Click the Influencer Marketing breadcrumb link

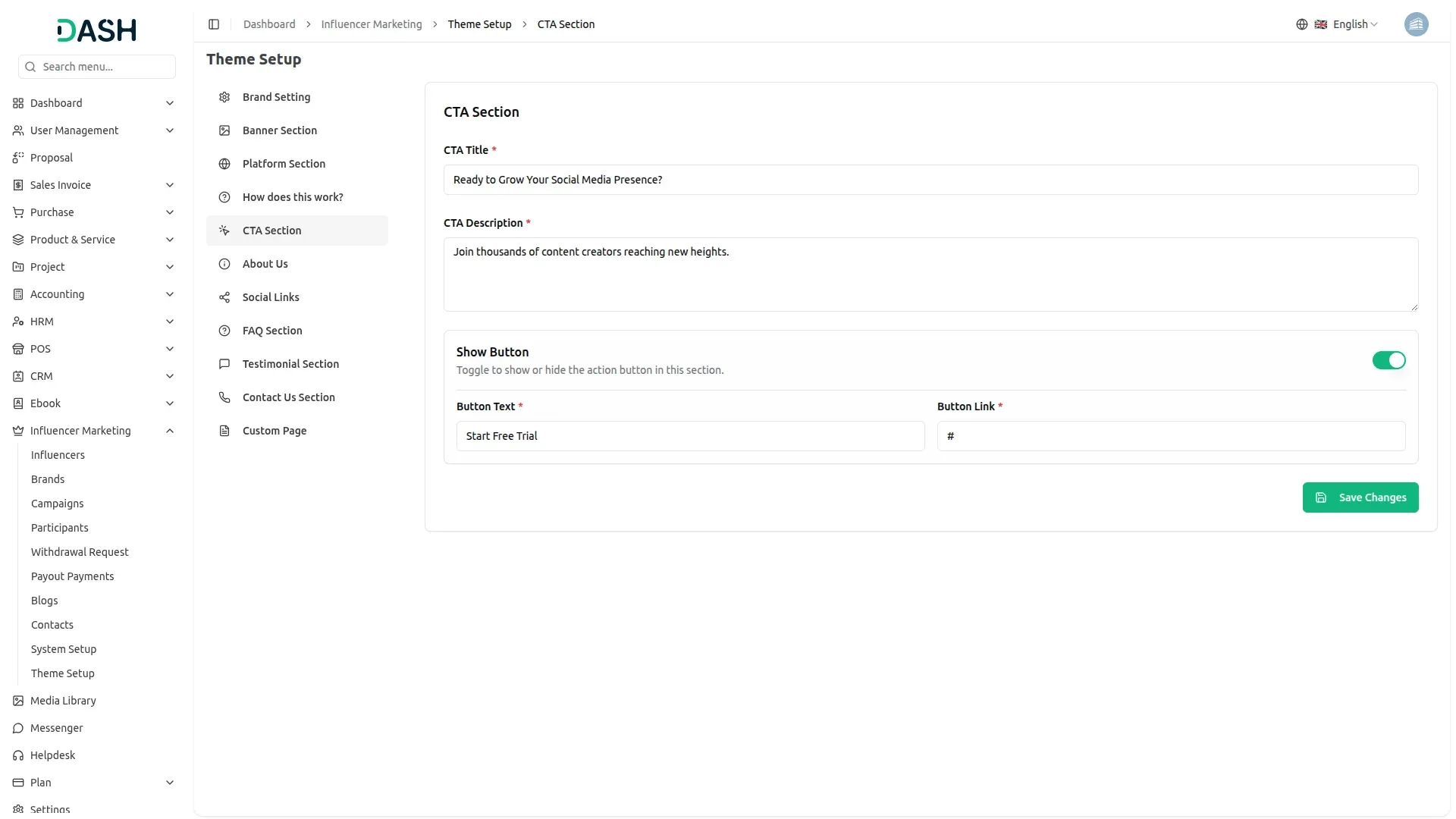click(371, 24)
